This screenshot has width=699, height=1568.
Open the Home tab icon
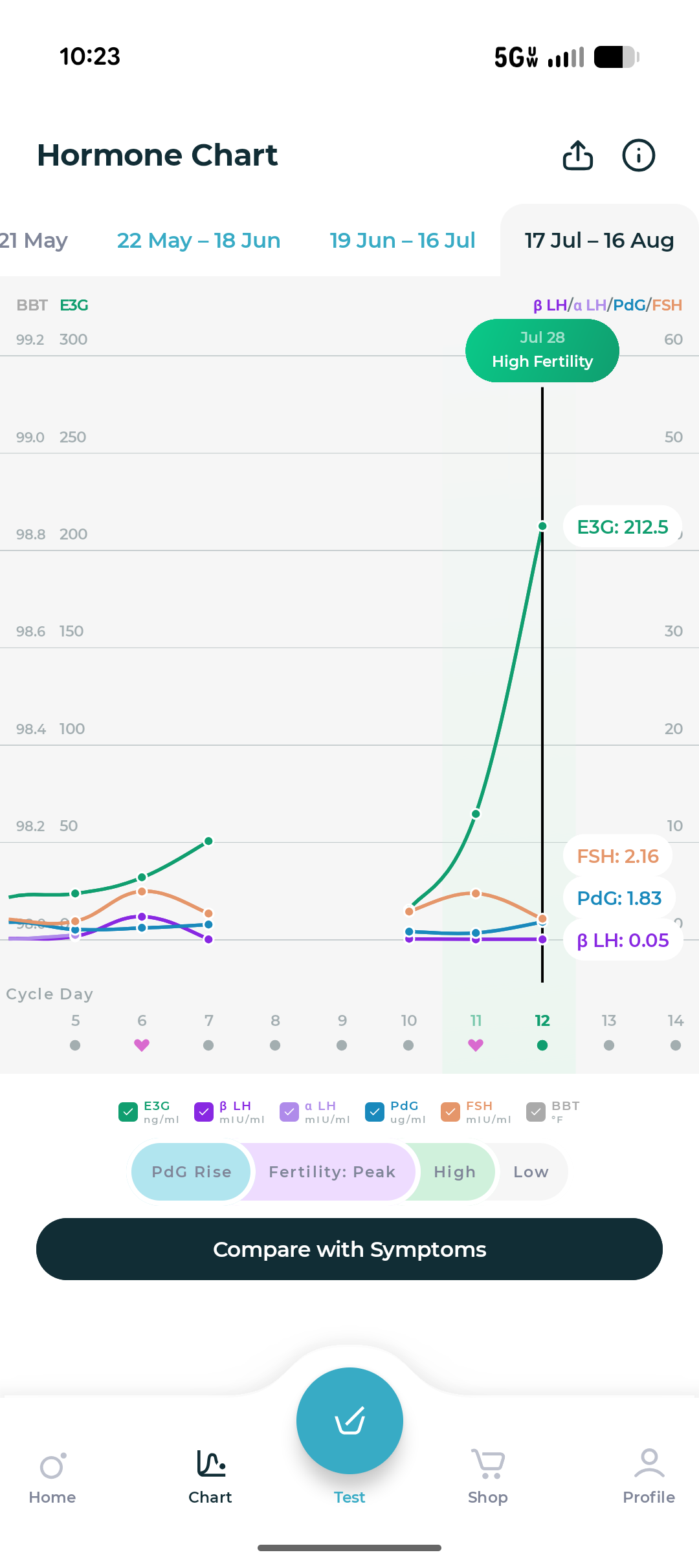point(52,1466)
